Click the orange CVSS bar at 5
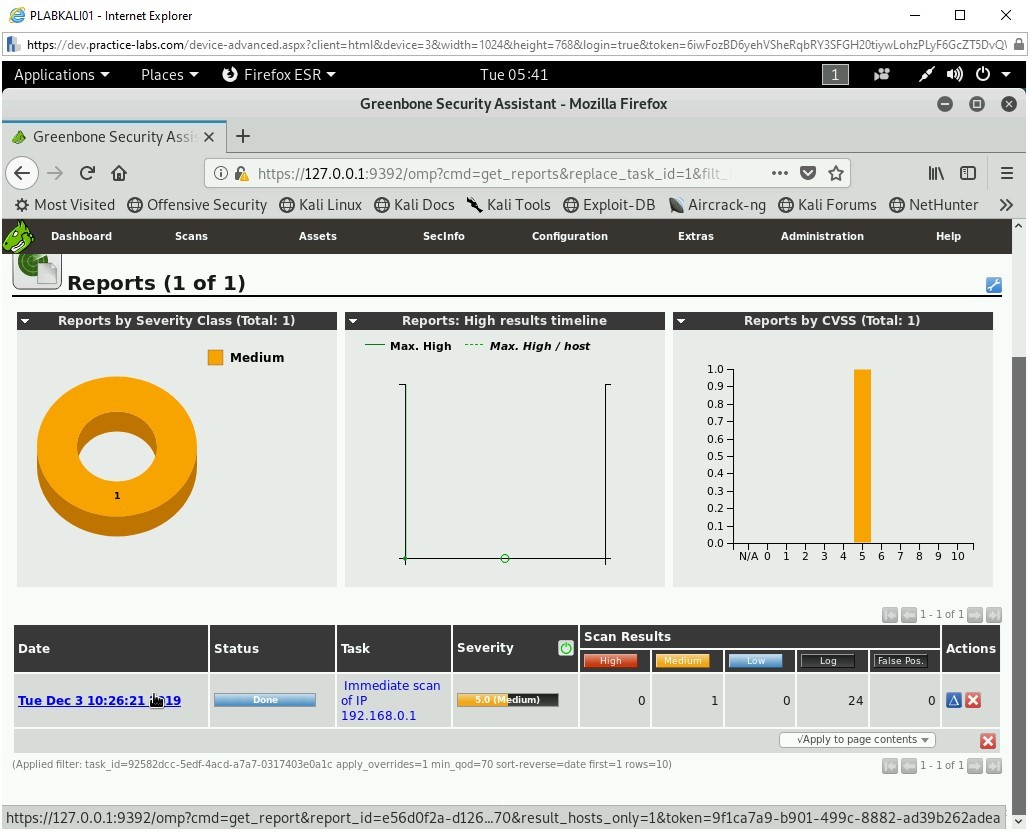The height and width of the screenshot is (833, 1030). [x=862, y=456]
